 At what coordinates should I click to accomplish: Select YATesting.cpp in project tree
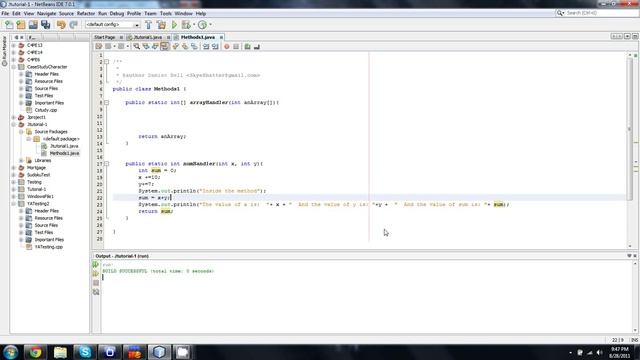49,247
